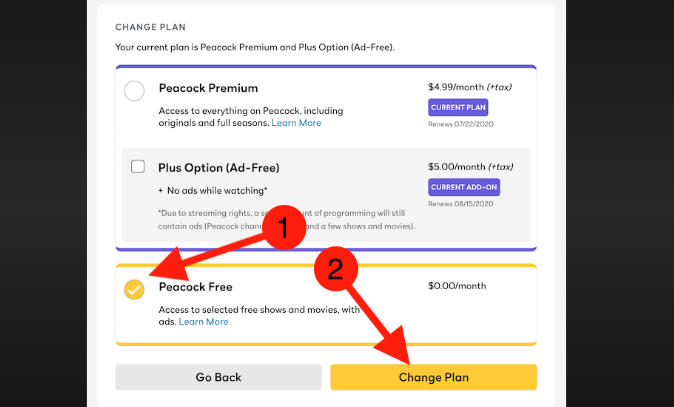Click the purple CURRENT ADD-ON badge
The height and width of the screenshot is (407, 674).
463,187
